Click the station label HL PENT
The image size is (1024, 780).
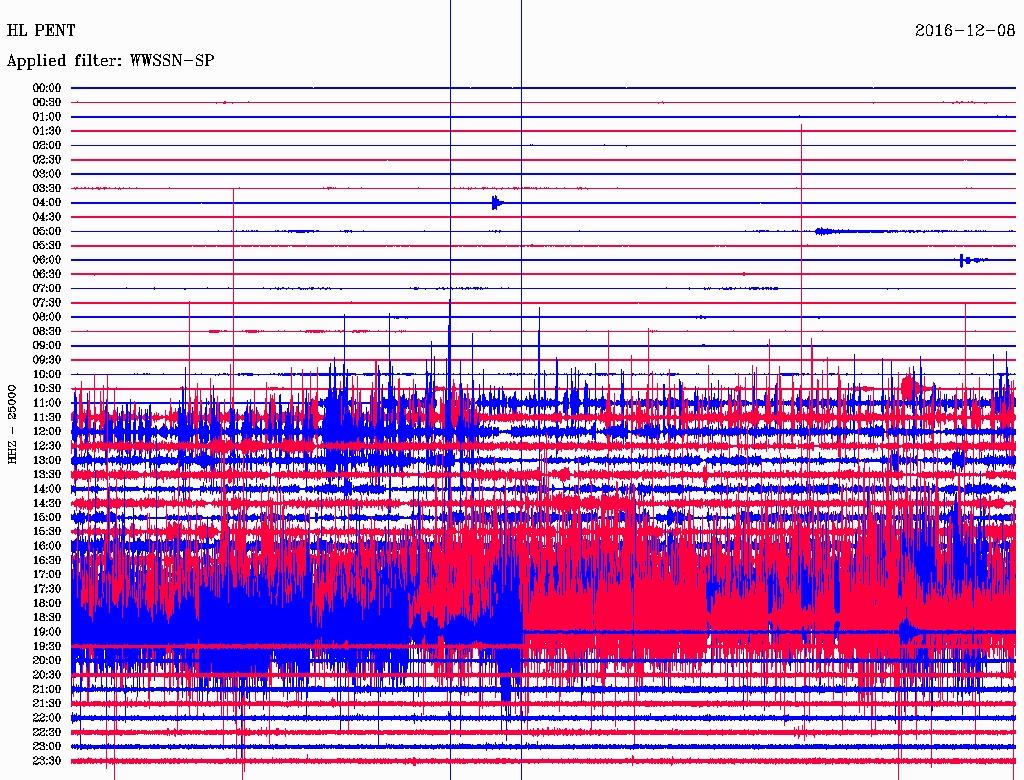pyautogui.click(x=41, y=30)
